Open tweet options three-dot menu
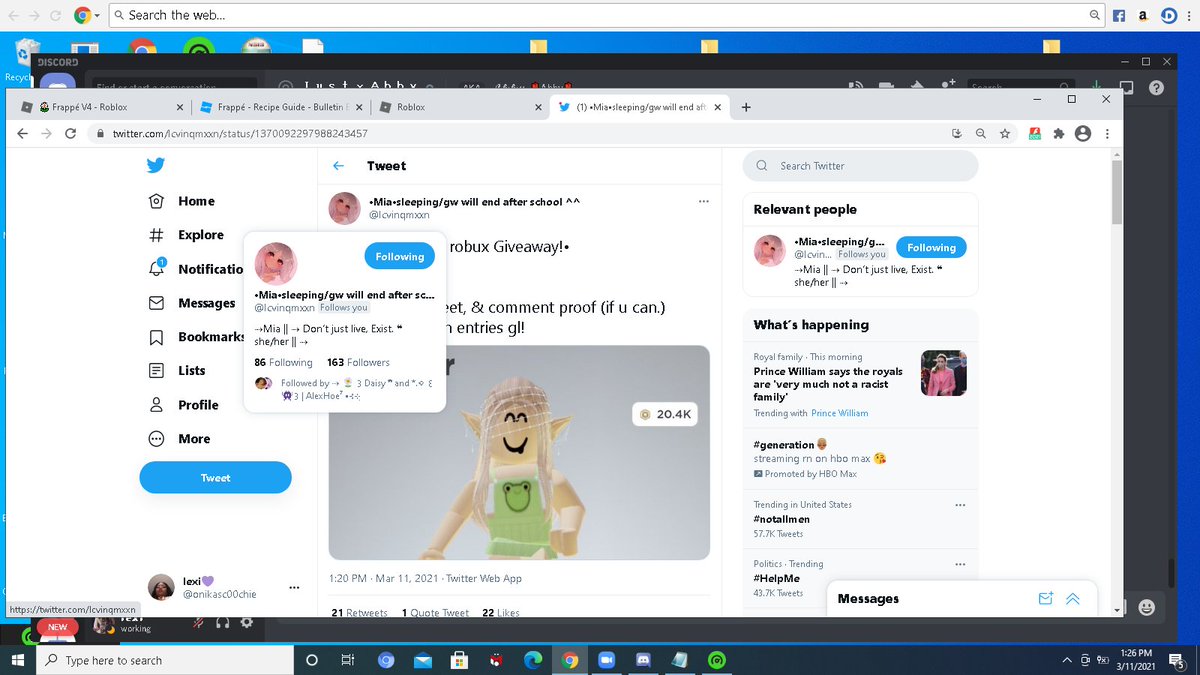Image resolution: width=1200 pixels, height=675 pixels. click(703, 201)
